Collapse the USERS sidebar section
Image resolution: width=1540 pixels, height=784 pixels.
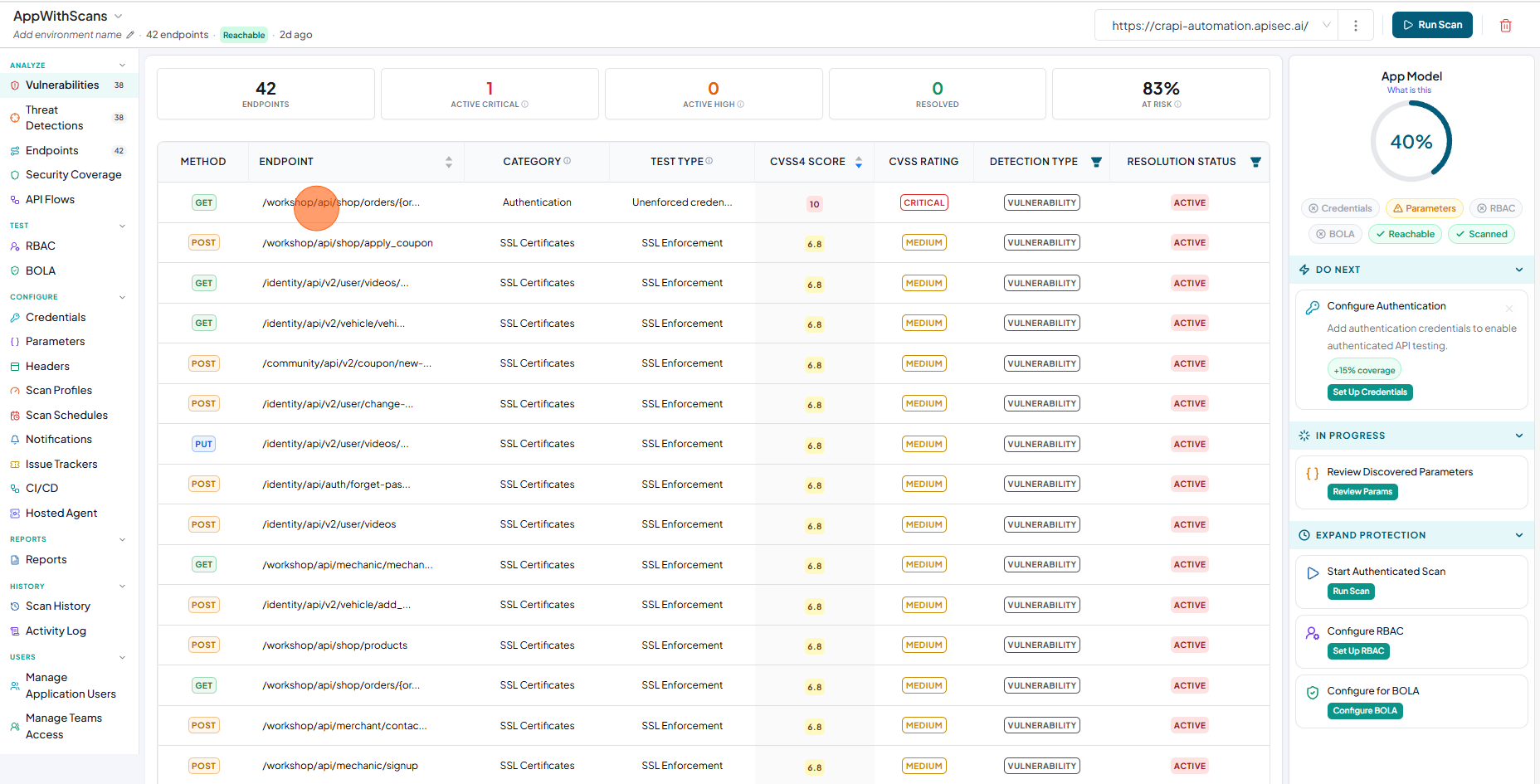pyautogui.click(x=123, y=657)
